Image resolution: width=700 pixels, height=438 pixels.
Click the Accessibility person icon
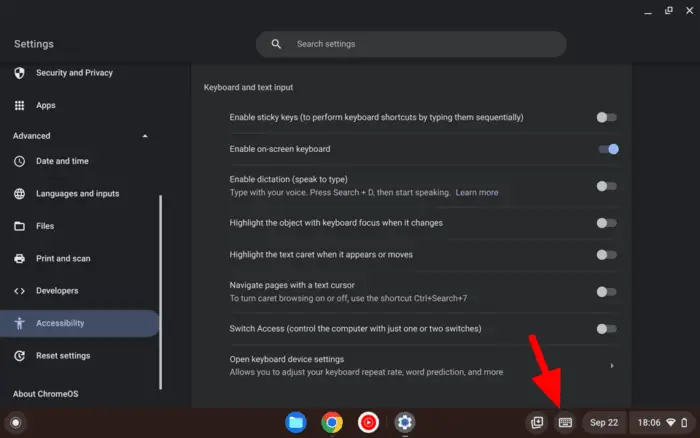tap(19, 323)
